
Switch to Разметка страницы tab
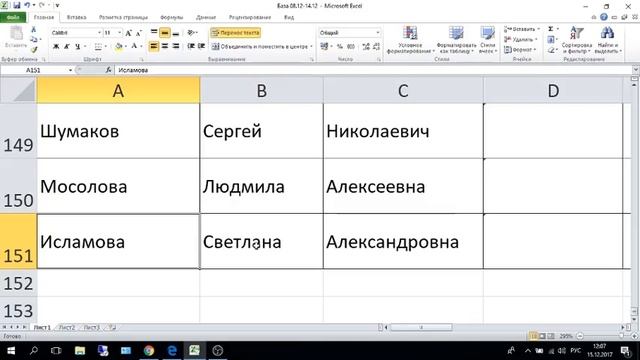coord(123,17)
